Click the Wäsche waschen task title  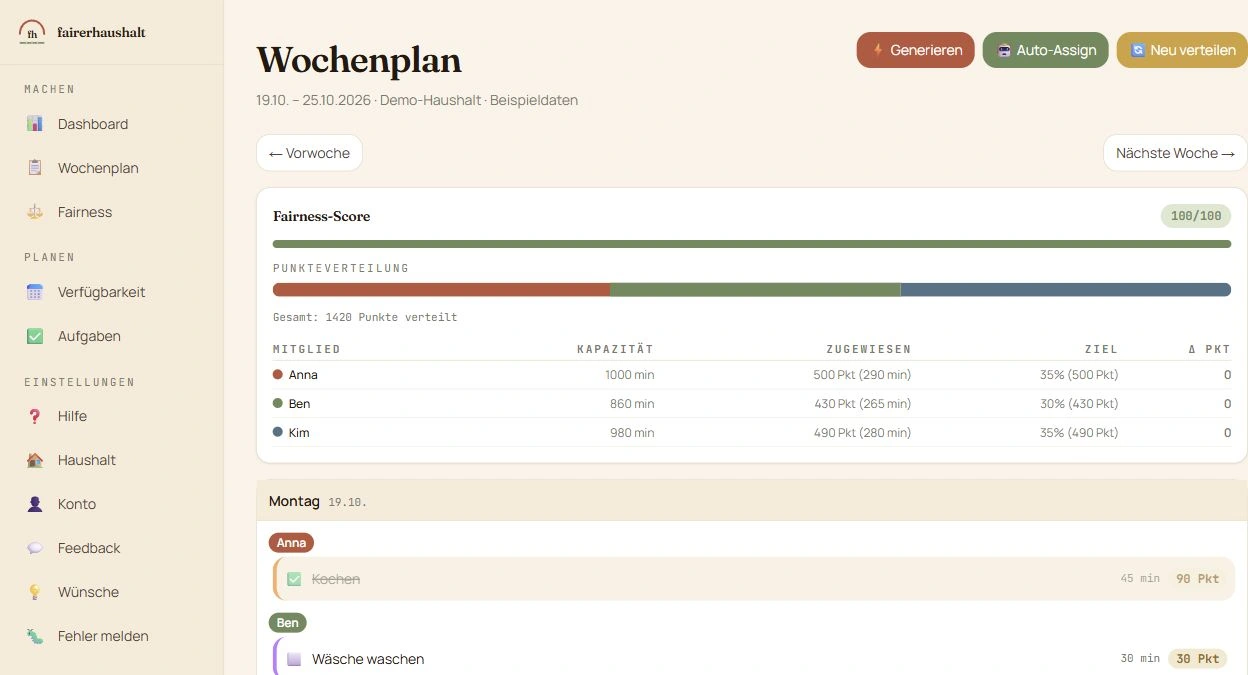(368, 659)
